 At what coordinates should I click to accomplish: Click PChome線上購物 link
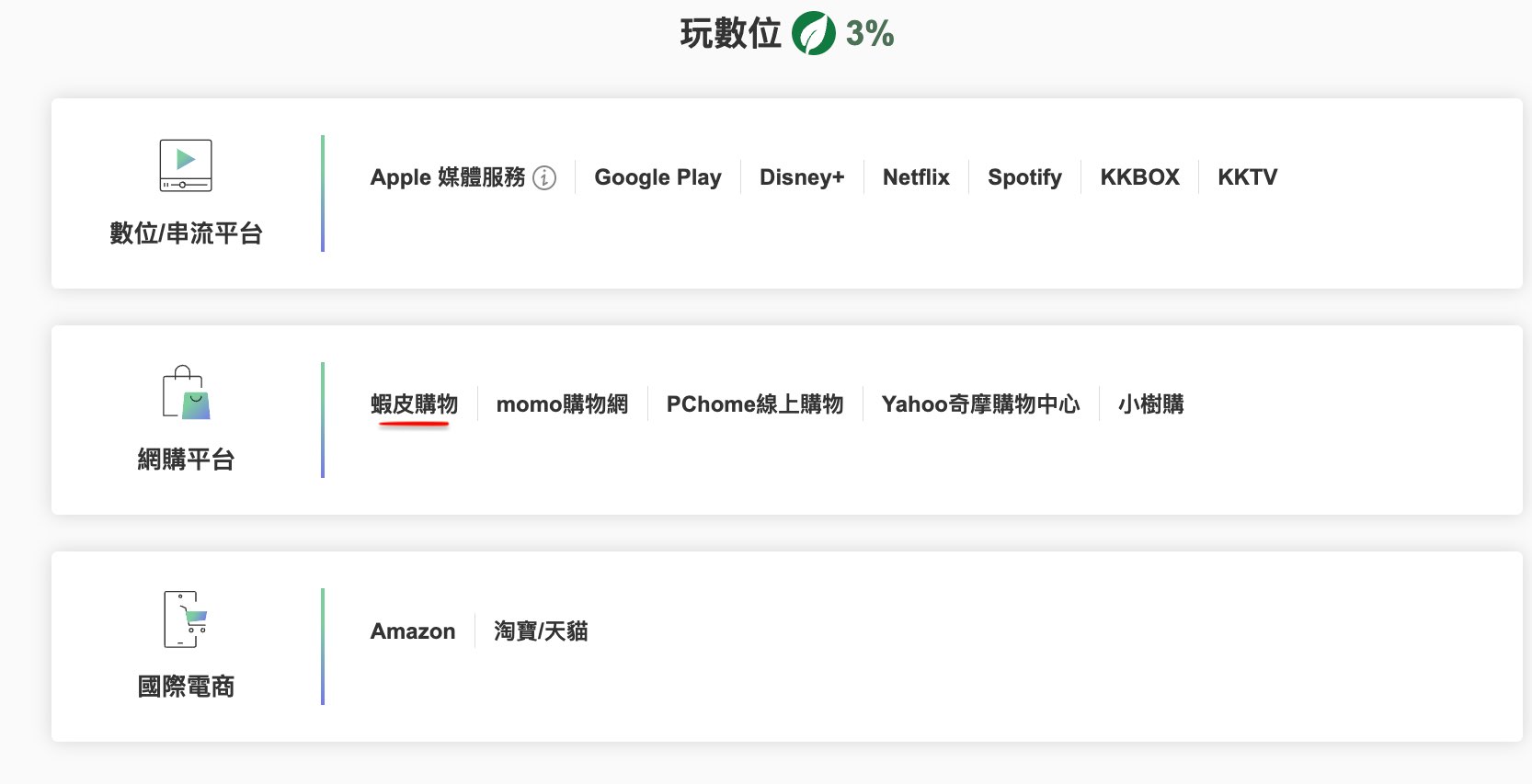754,404
